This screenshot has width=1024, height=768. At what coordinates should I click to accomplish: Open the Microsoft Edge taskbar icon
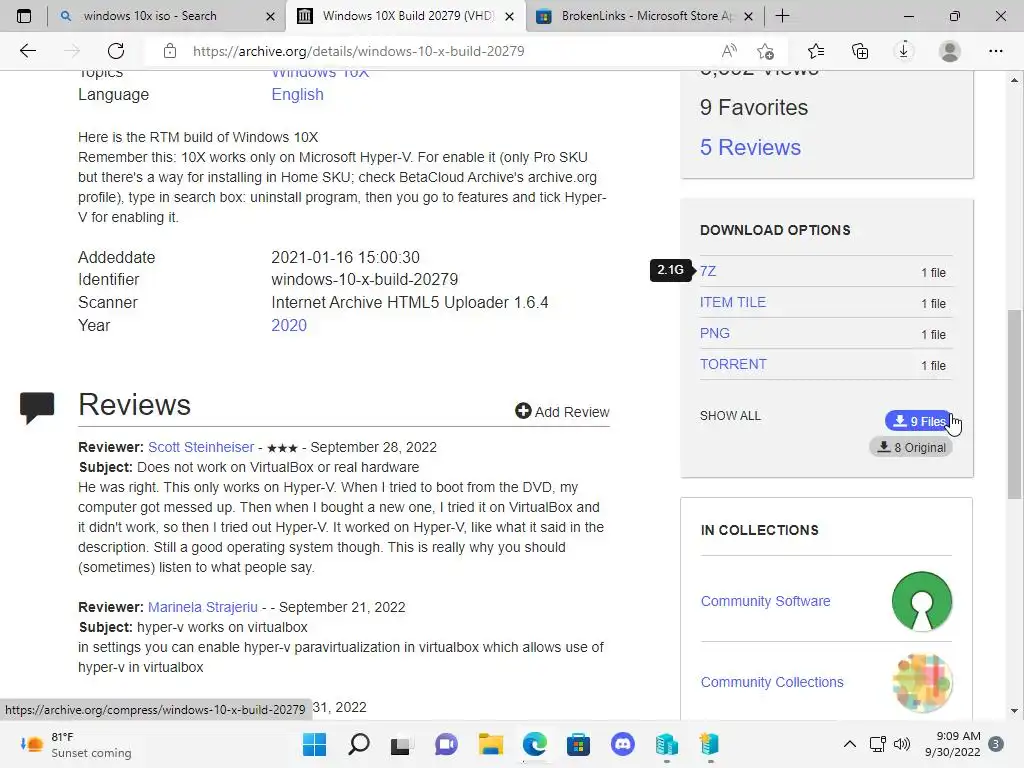(534, 744)
